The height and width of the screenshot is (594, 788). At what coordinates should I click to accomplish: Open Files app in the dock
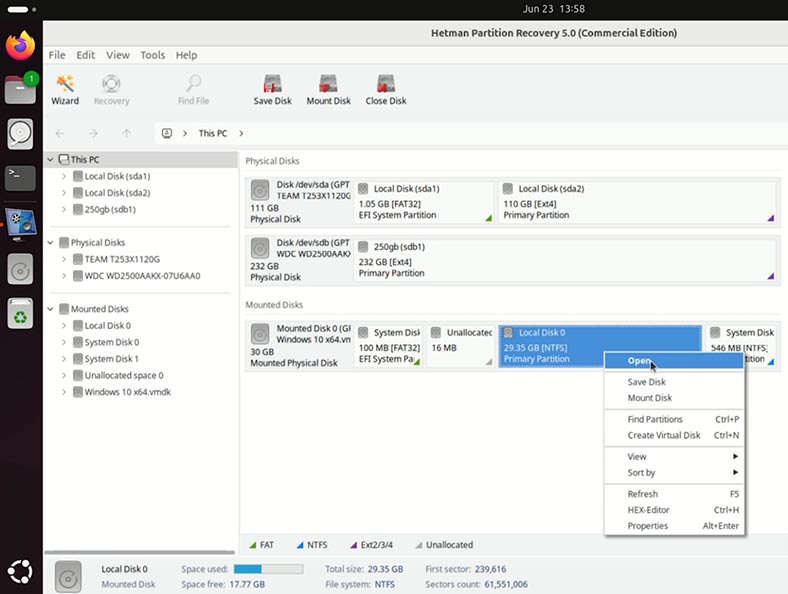[21, 89]
